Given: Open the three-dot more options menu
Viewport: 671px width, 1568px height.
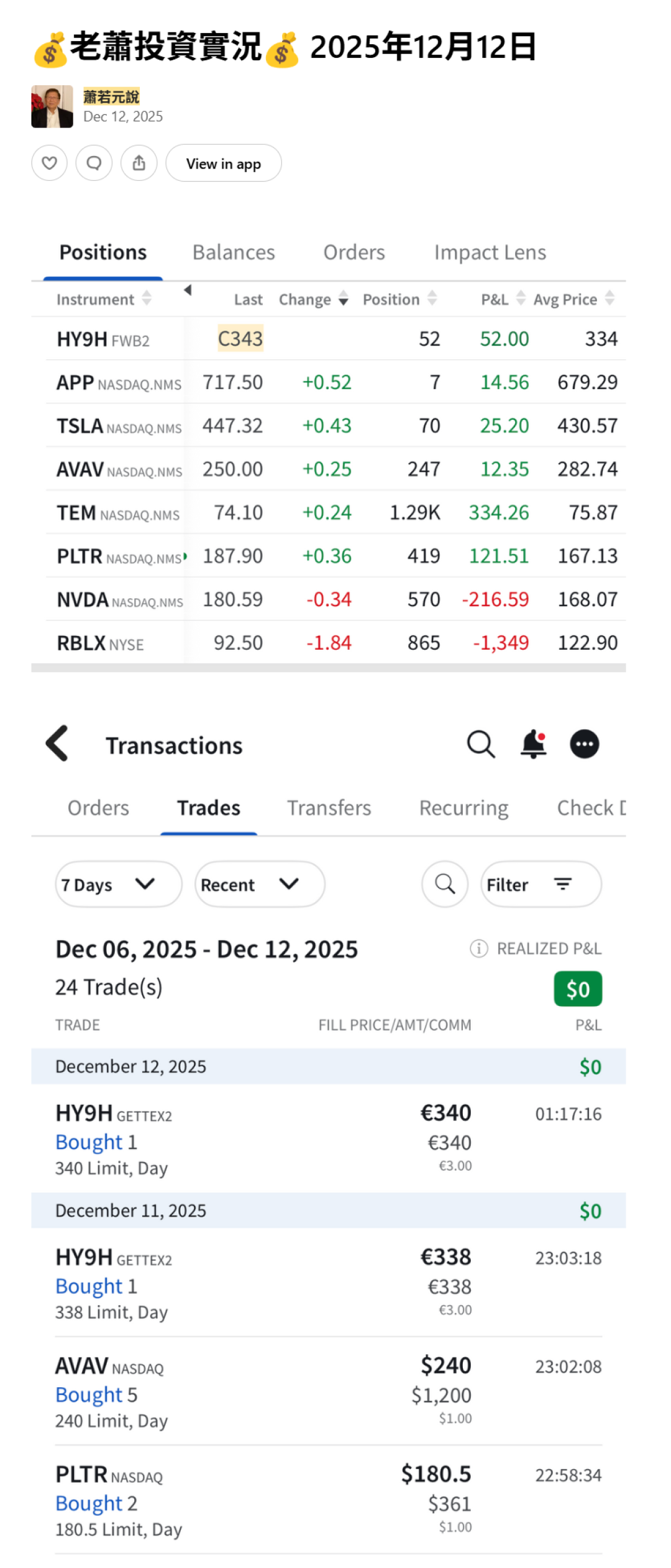Looking at the screenshot, I should (x=585, y=744).
